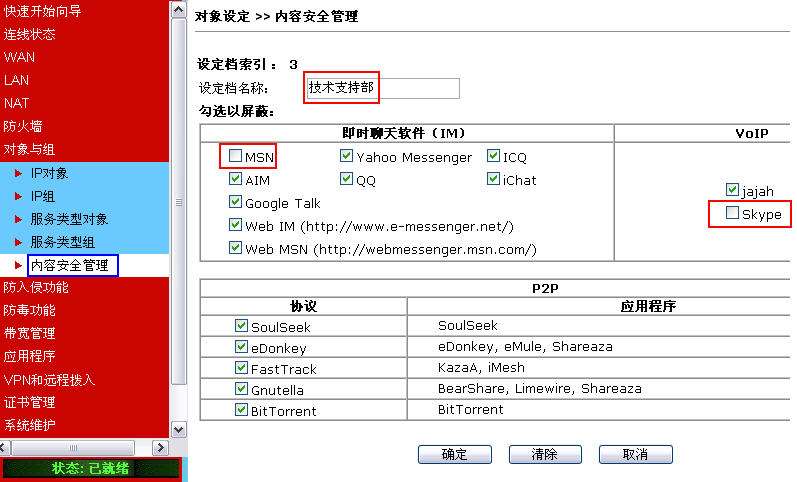The image size is (797, 482).
Task: Edit the 设定档名称 field
Action: click(x=383, y=88)
